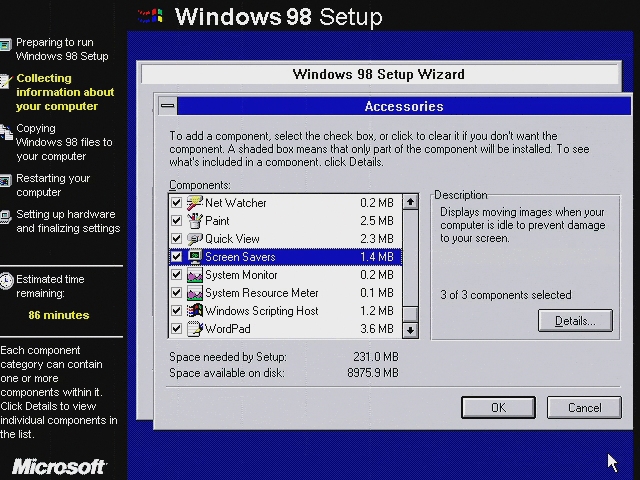Uncheck the WordPad checkbox

coord(176,329)
